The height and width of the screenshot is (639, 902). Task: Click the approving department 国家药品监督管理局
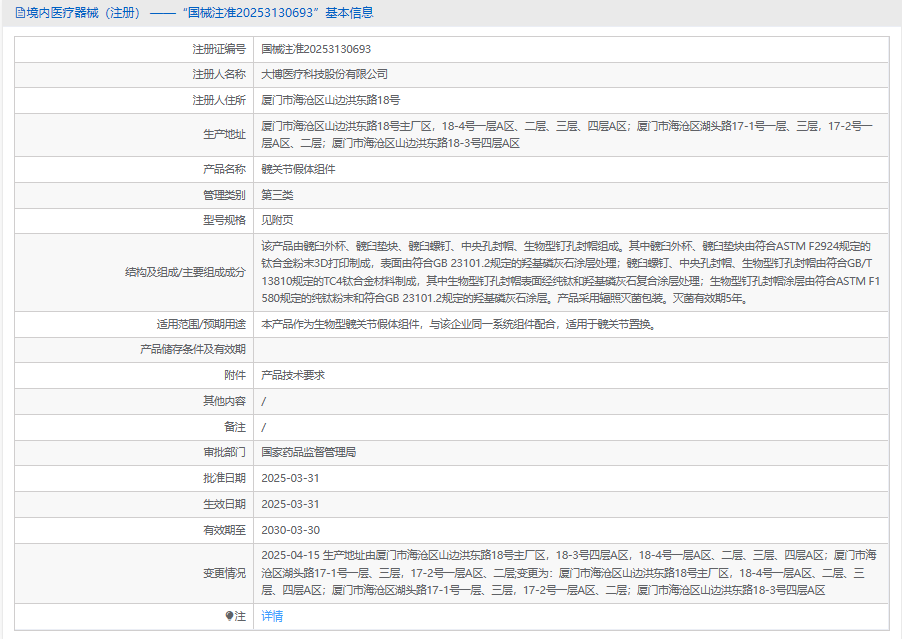pos(308,452)
